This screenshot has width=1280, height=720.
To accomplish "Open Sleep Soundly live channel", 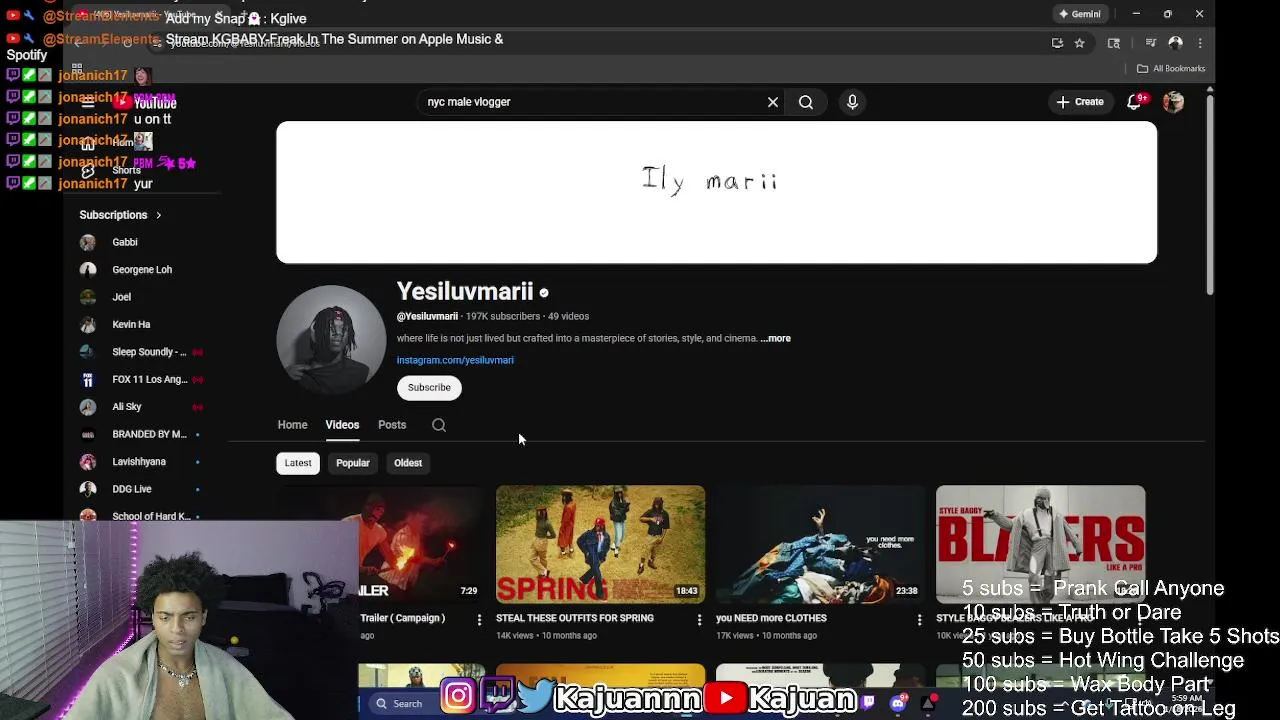I will pyautogui.click(x=140, y=352).
